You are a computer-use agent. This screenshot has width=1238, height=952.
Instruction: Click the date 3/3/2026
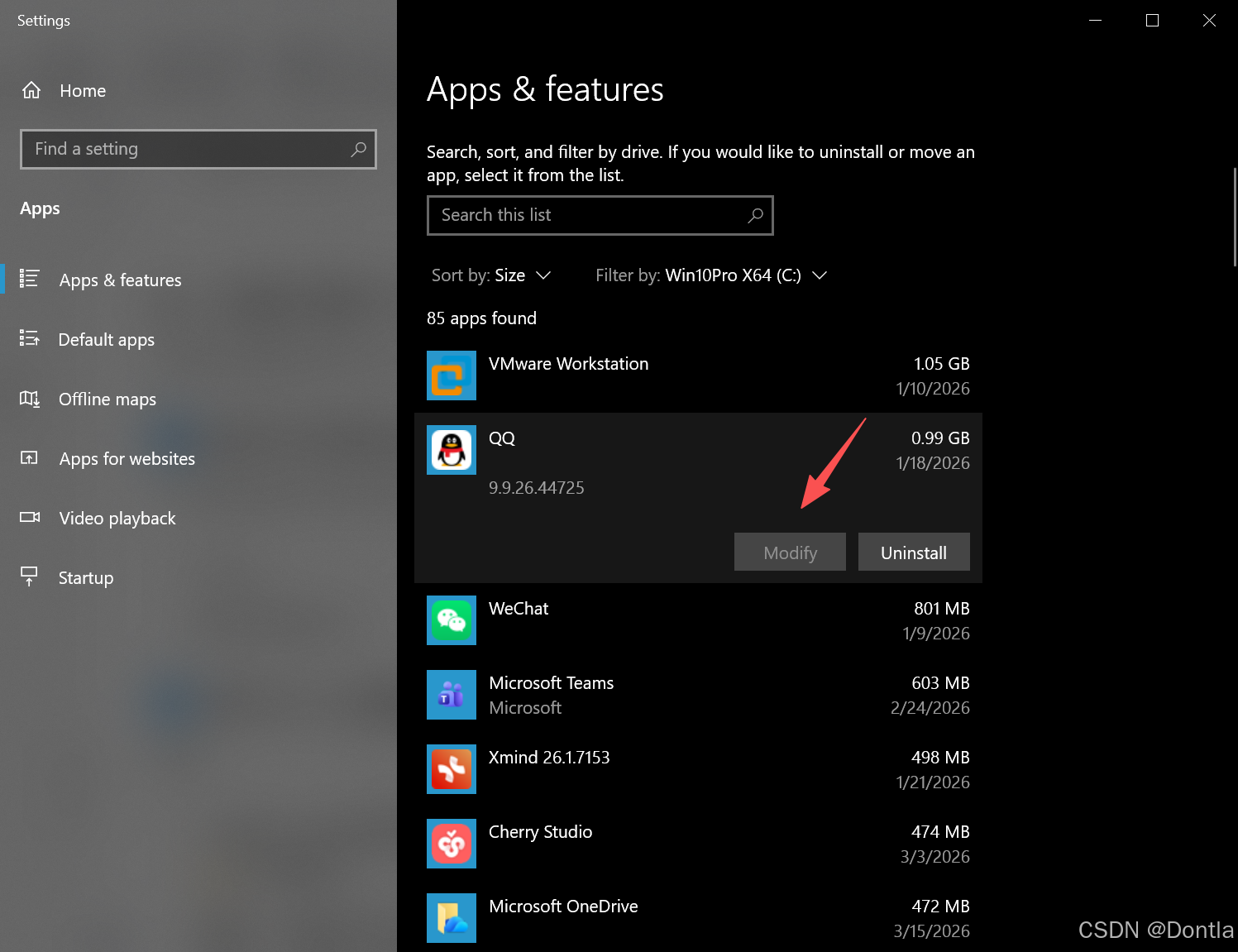tap(934, 857)
